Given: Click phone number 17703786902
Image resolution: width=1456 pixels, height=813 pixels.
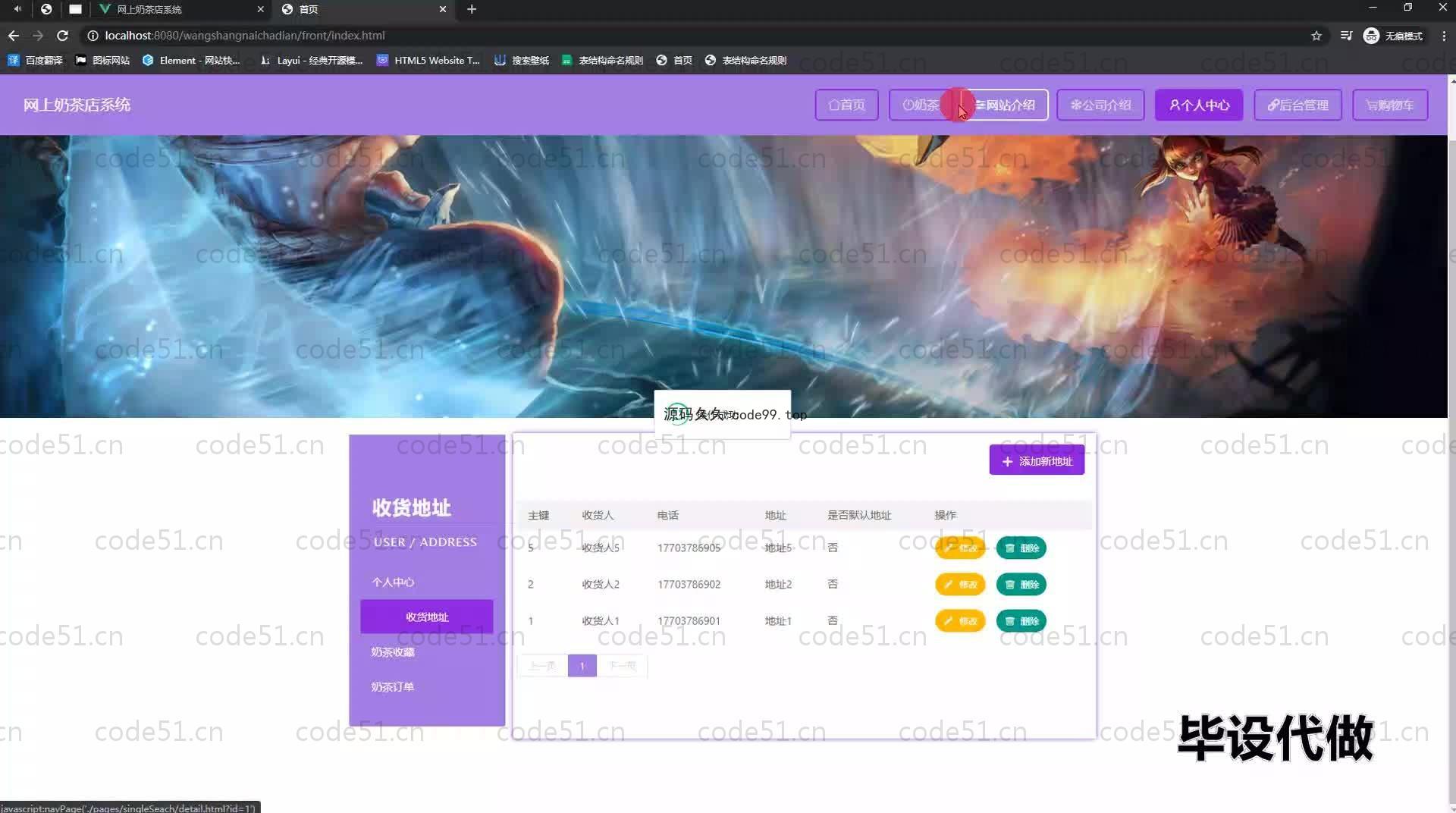Looking at the screenshot, I should (689, 584).
